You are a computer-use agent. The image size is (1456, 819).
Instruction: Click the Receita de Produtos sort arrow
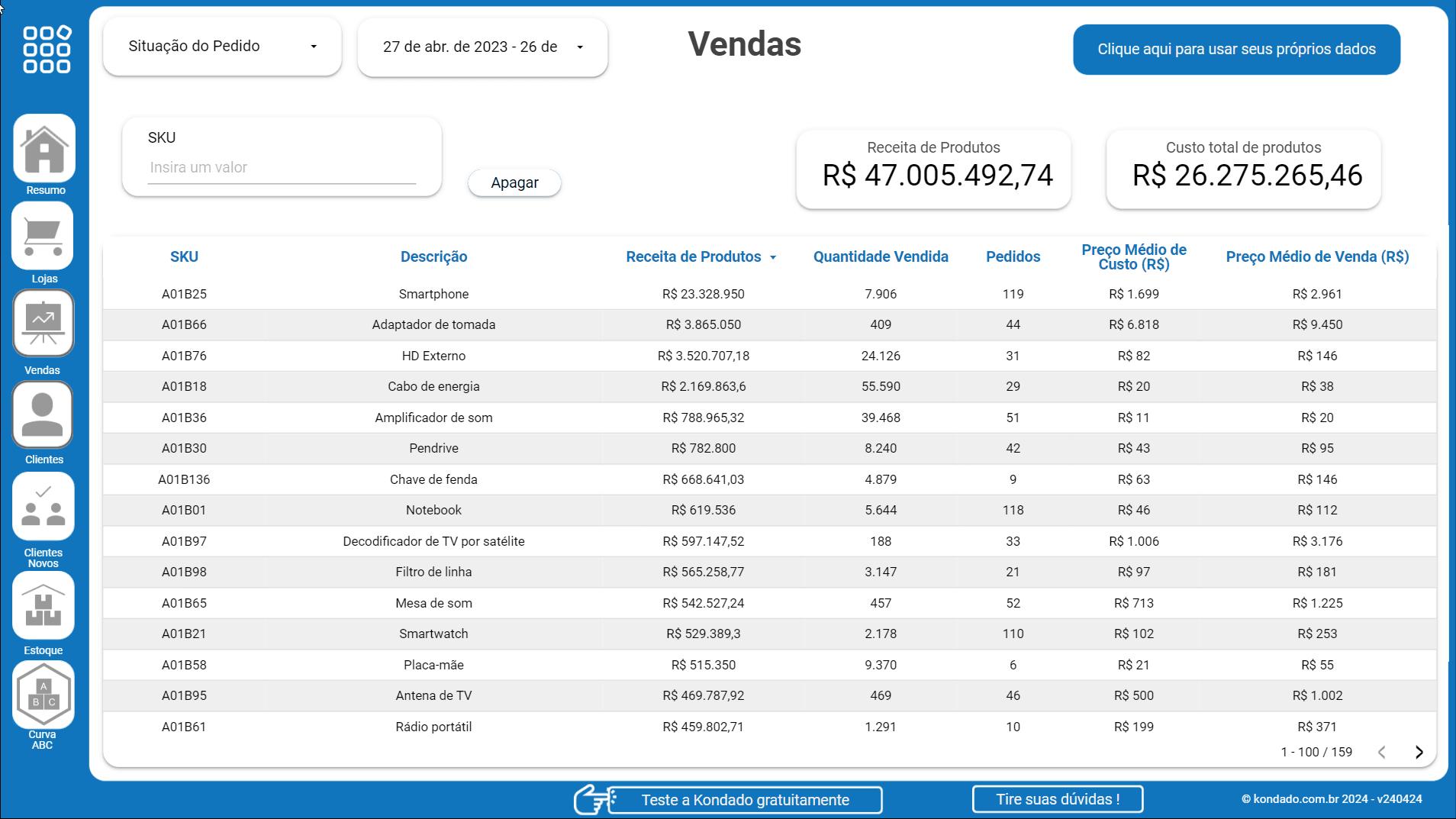(x=773, y=258)
